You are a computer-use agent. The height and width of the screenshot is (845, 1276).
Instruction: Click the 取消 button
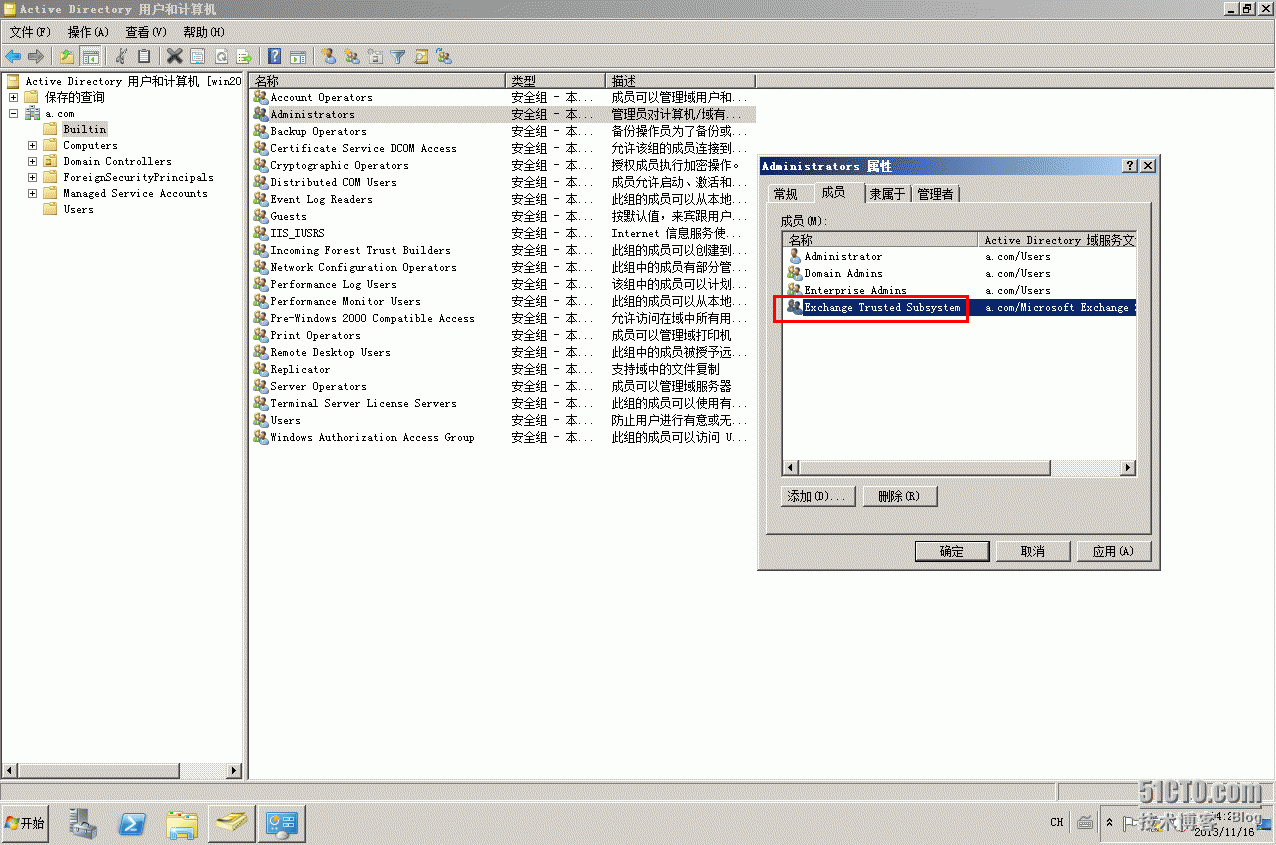pos(1033,551)
